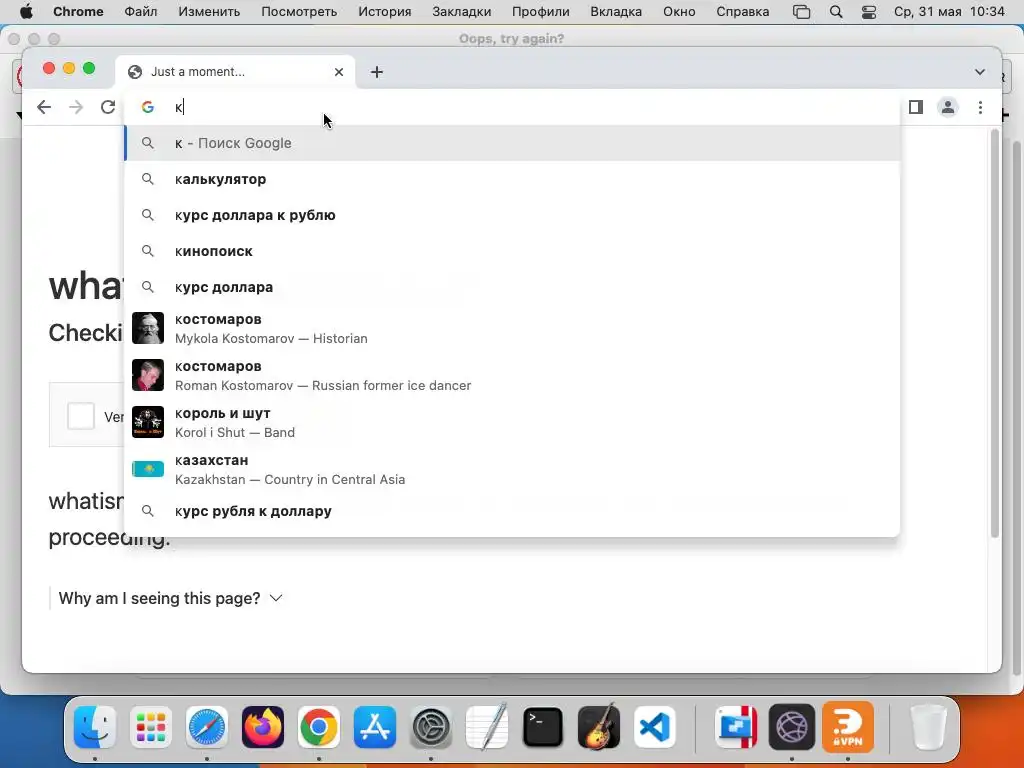This screenshot has width=1024, height=768.
Task: Open TextEdit from the Dock
Action: click(487, 726)
